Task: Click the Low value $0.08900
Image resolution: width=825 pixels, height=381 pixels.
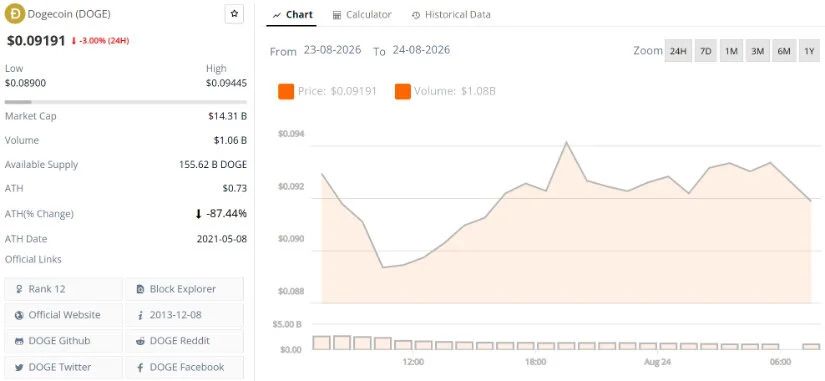Action: (x=25, y=83)
